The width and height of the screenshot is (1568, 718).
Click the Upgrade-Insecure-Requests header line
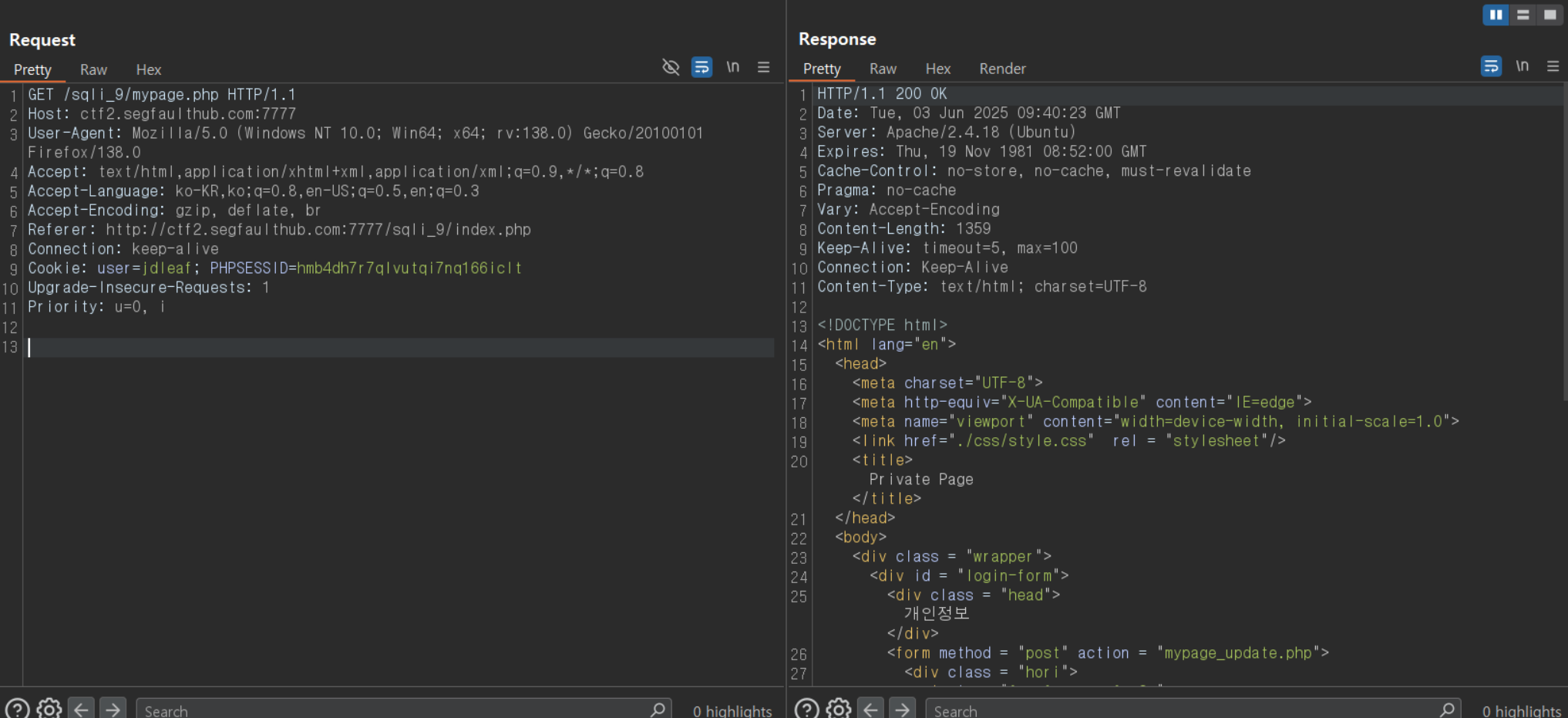click(149, 287)
